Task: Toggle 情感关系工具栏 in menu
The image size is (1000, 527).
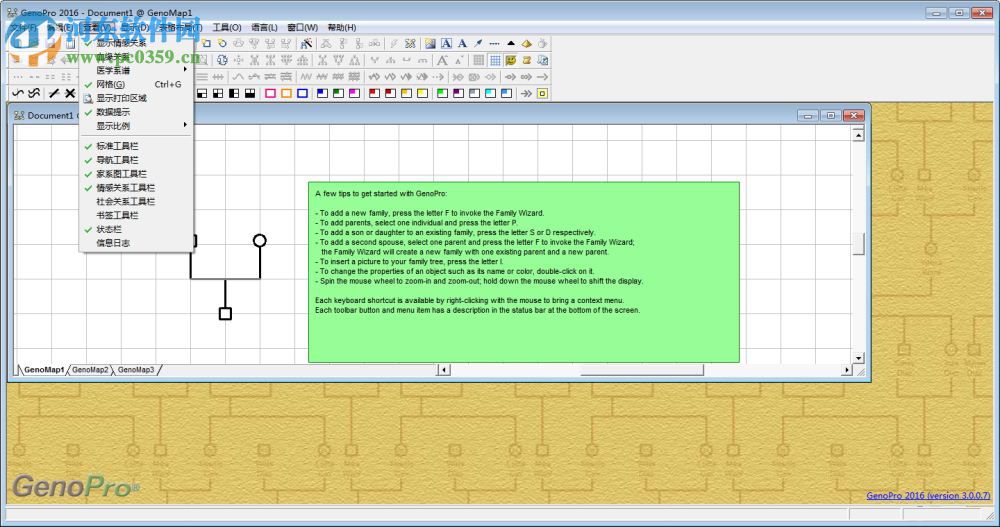Action: pos(136,188)
